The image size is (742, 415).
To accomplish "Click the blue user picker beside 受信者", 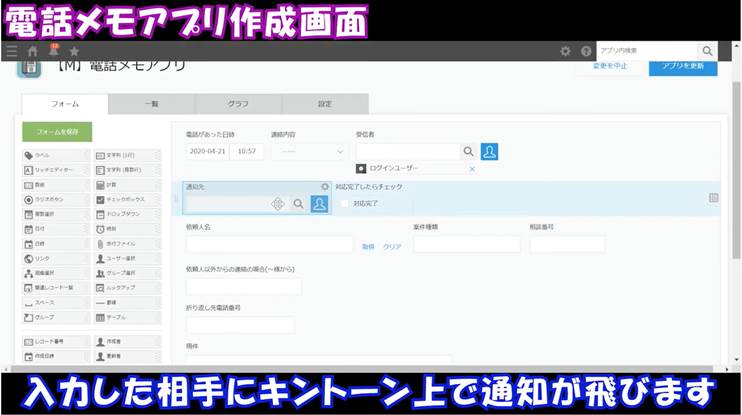I will (x=489, y=151).
